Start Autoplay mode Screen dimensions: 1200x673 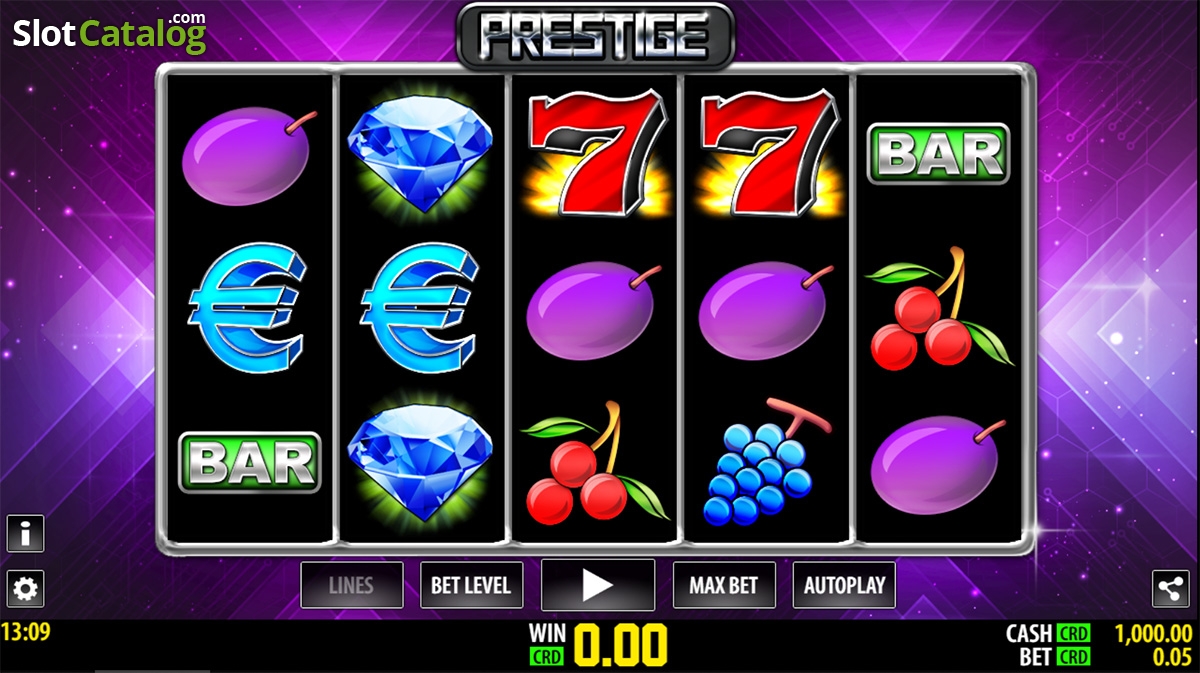click(x=844, y=585)
